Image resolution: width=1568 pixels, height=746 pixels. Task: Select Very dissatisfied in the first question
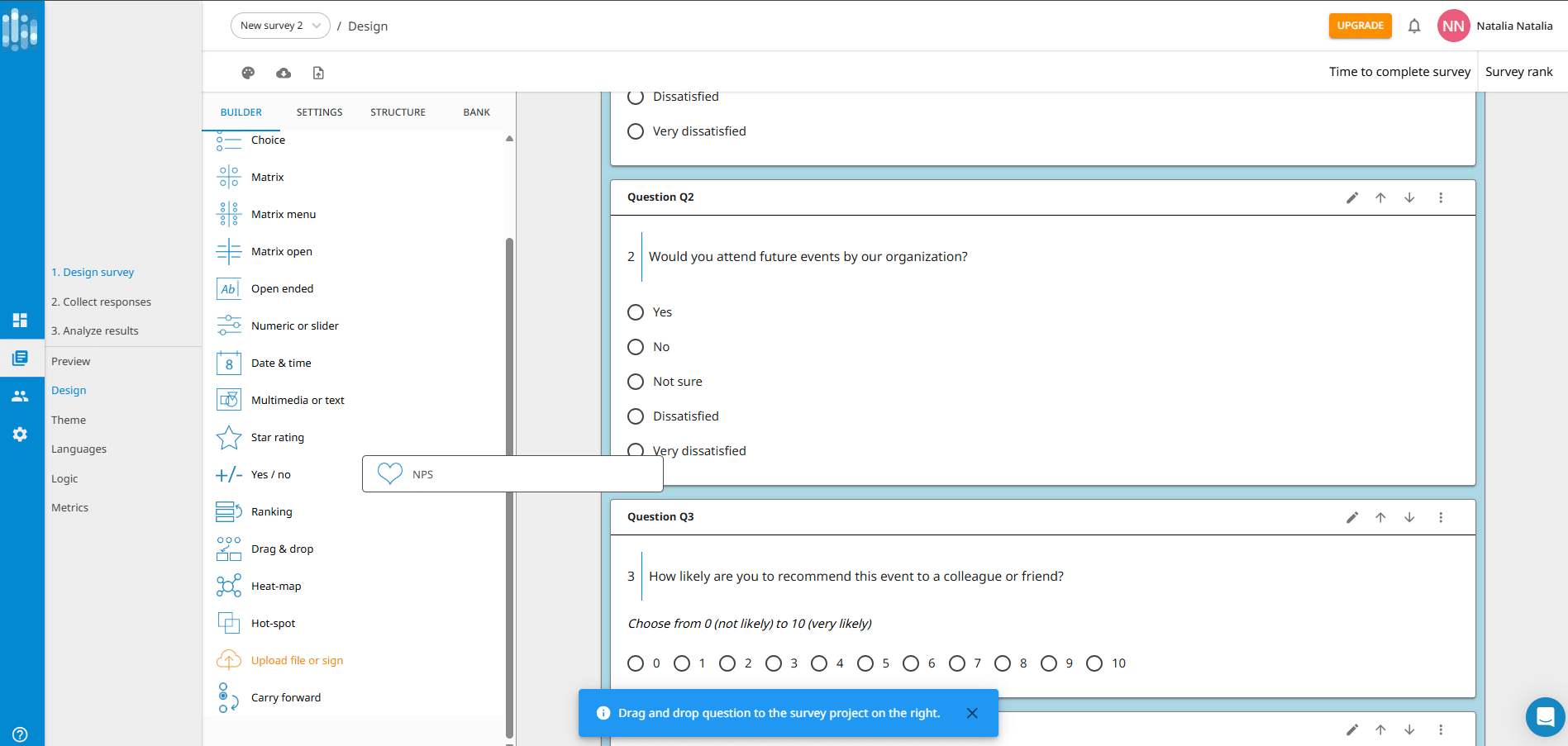636,131
